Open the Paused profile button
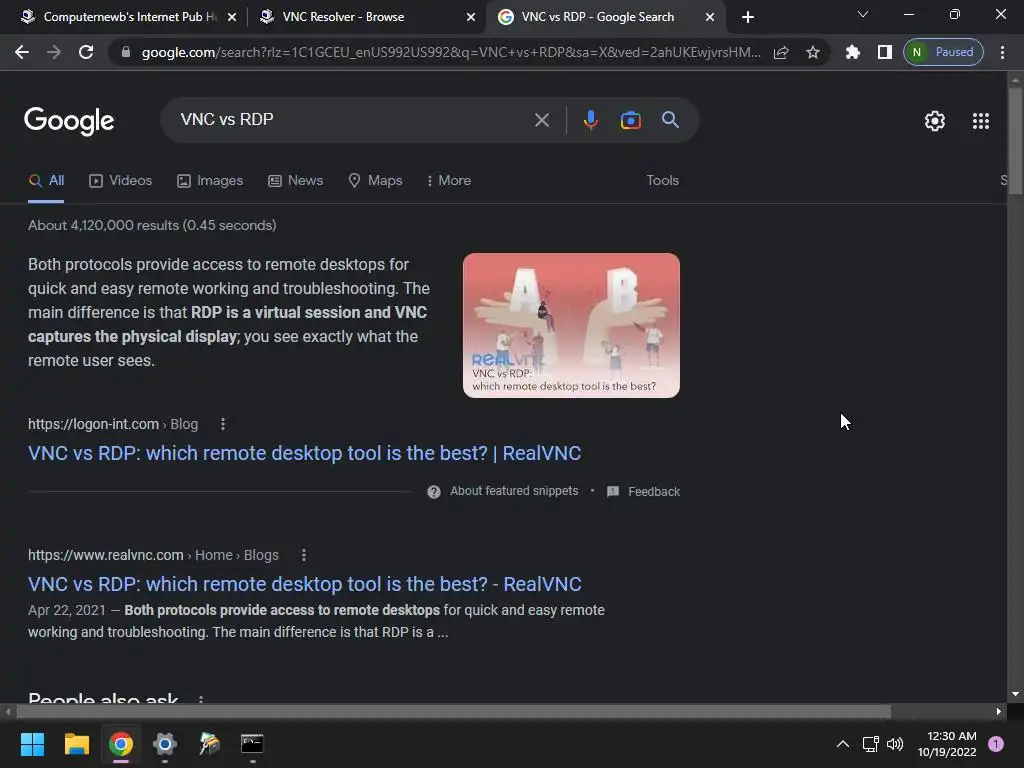Screen dimensions: 1024x768 (x=943, y=52)
